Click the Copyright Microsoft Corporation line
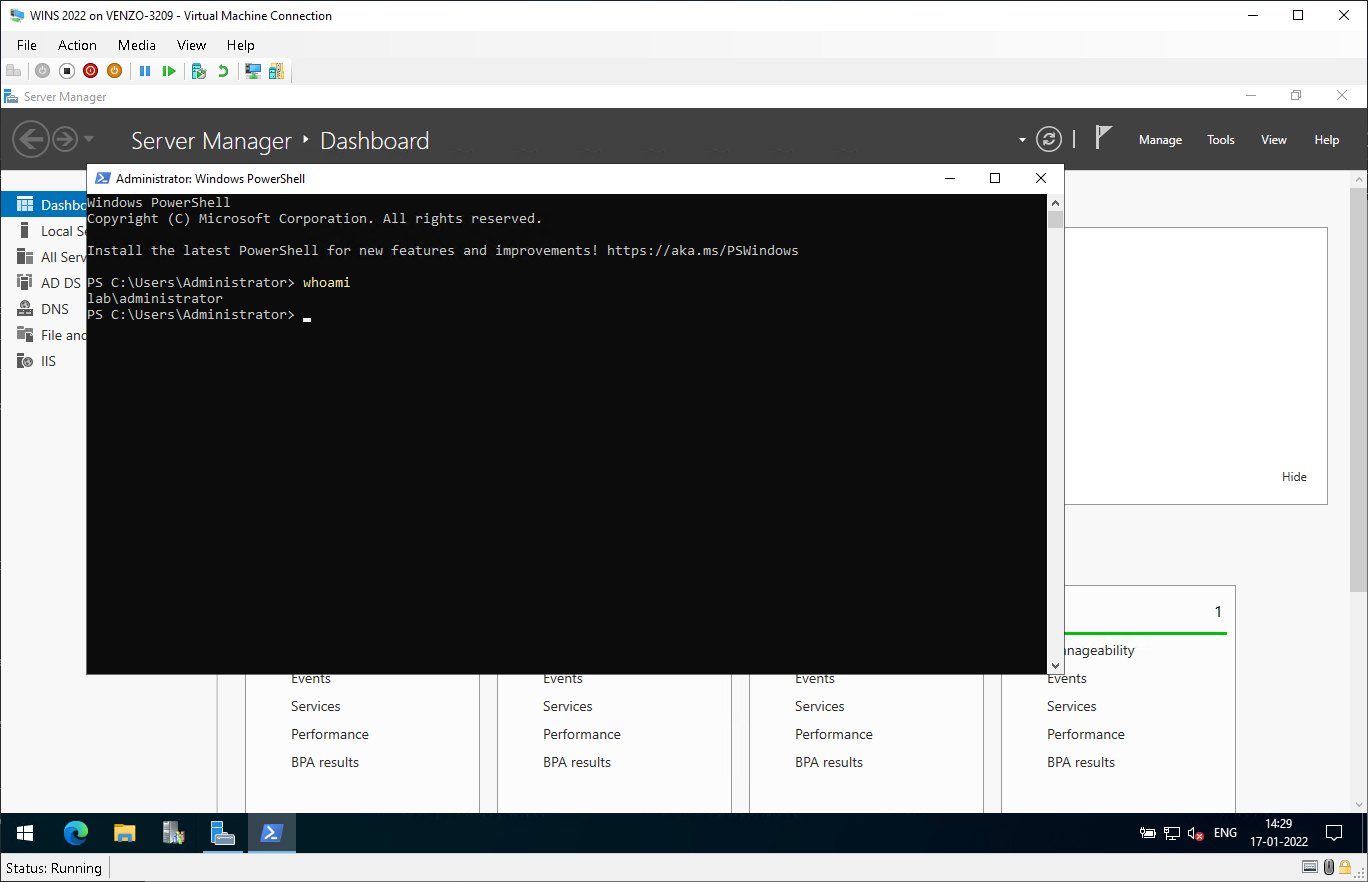The height and width of the screenshot is (882, 1368). (314, 218)
